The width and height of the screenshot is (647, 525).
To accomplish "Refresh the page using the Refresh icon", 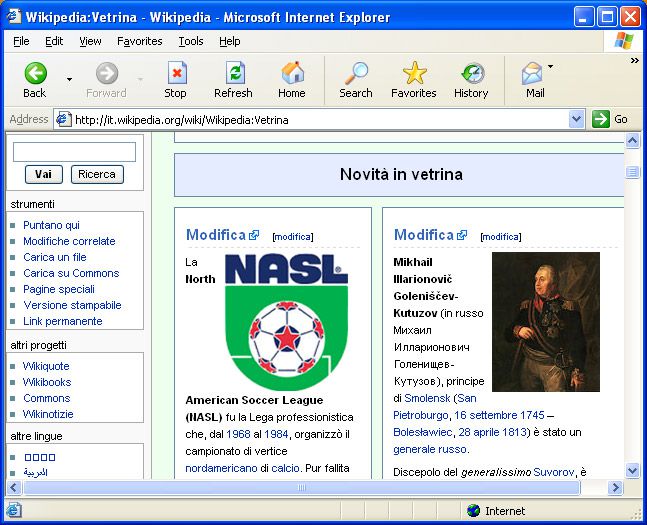I will coord(233,73).
